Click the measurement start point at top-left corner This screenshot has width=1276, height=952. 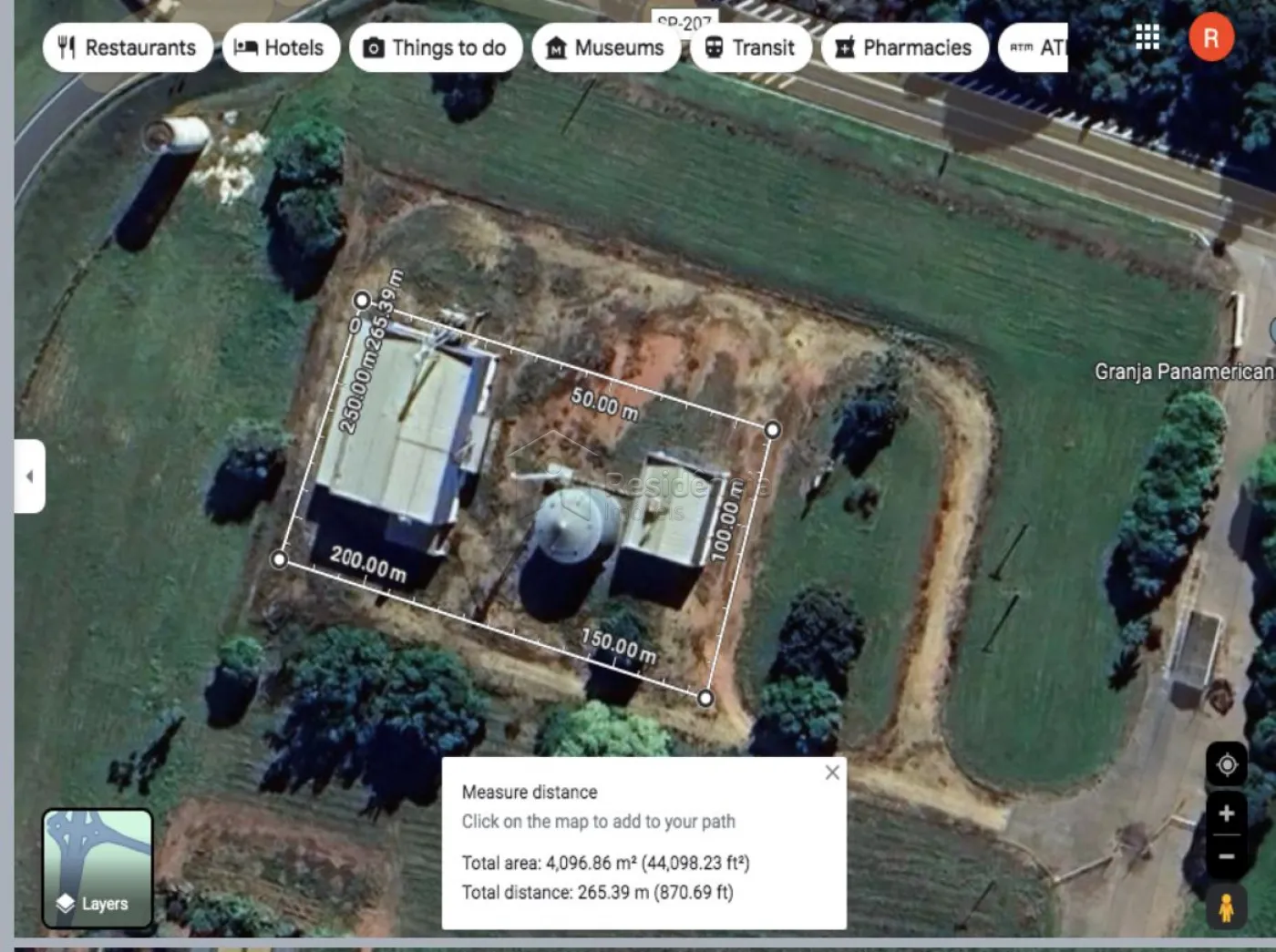(x=362, y=300)
